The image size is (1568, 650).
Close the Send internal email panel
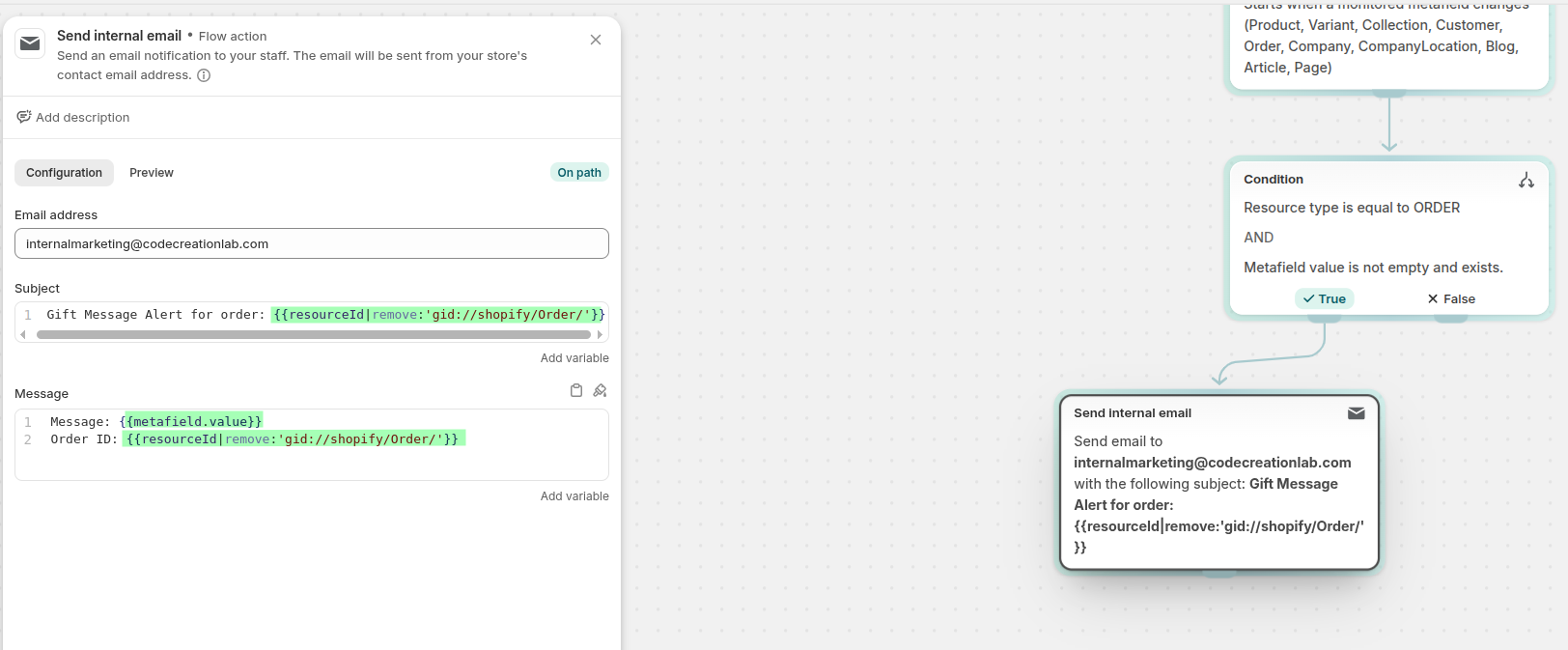[x=596, y=40]
